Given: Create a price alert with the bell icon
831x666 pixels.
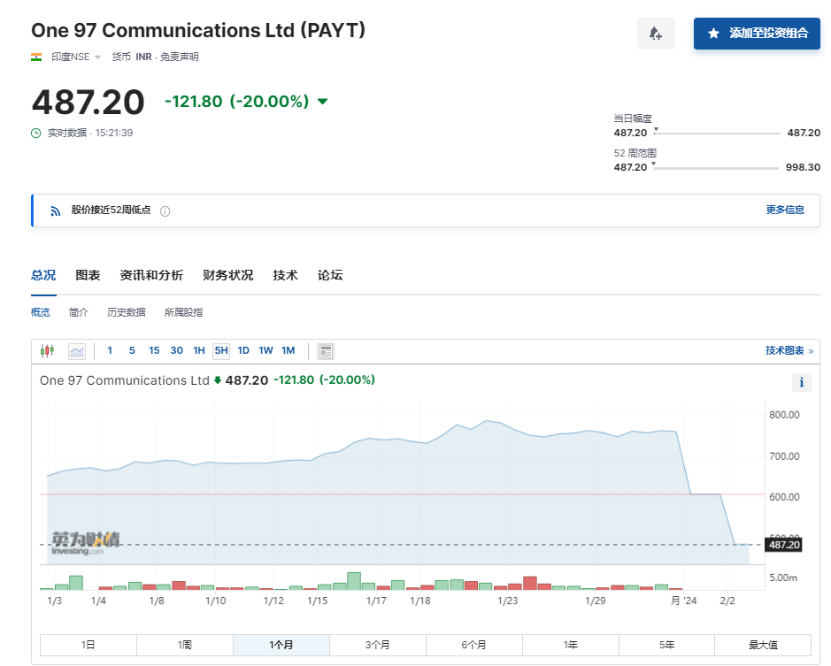Looking at the screenshot, I should pos(656,33).
